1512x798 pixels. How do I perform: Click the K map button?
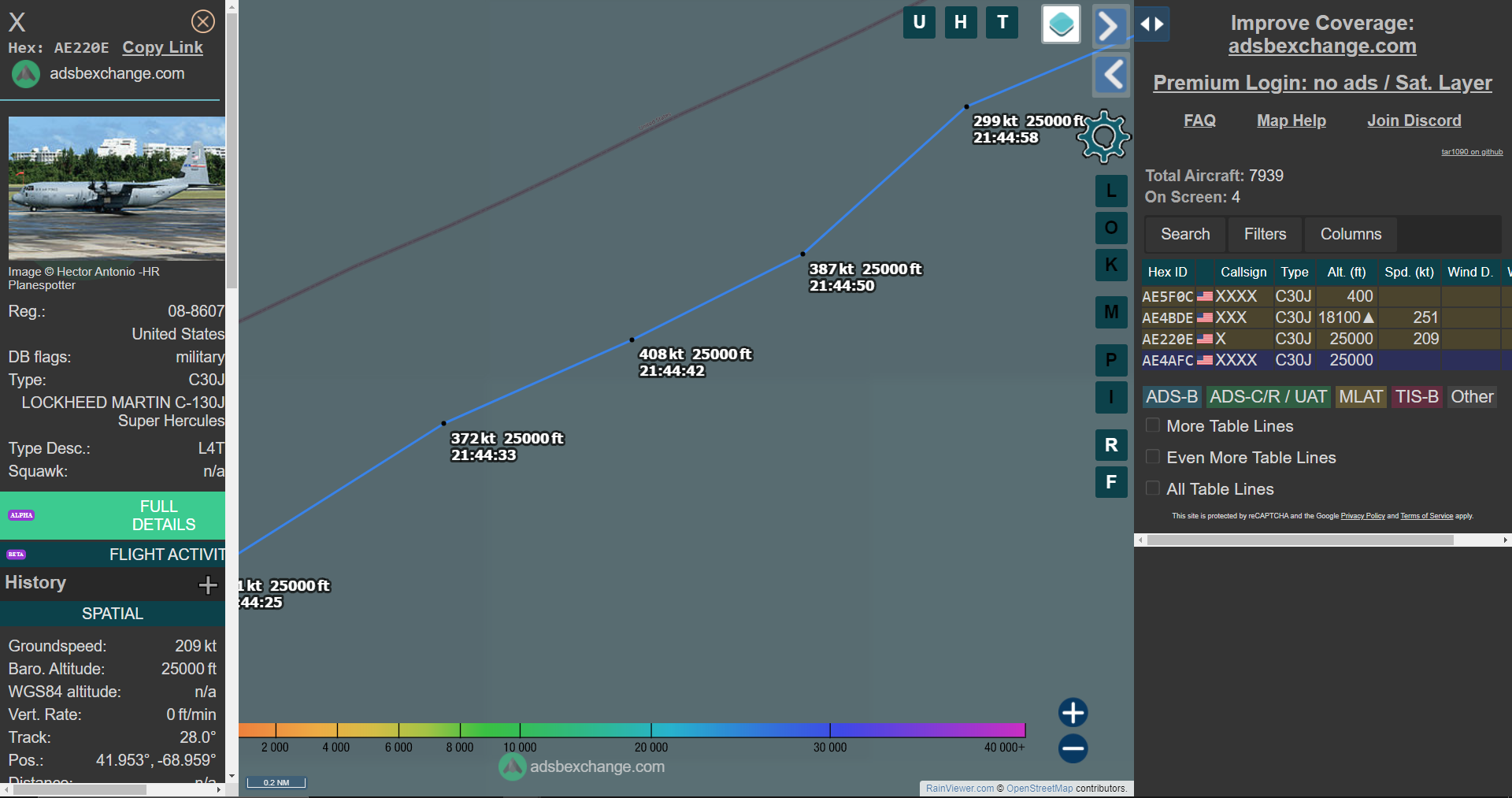point(1111,265)
